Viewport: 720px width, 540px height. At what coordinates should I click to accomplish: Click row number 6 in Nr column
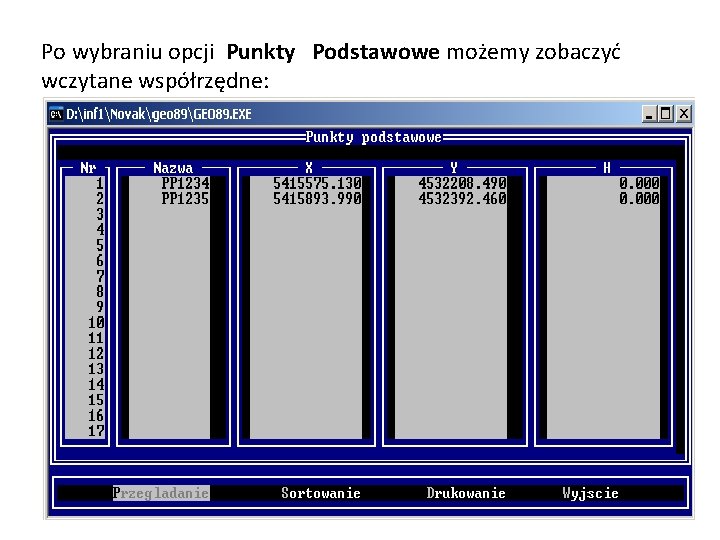click(100, 260)
